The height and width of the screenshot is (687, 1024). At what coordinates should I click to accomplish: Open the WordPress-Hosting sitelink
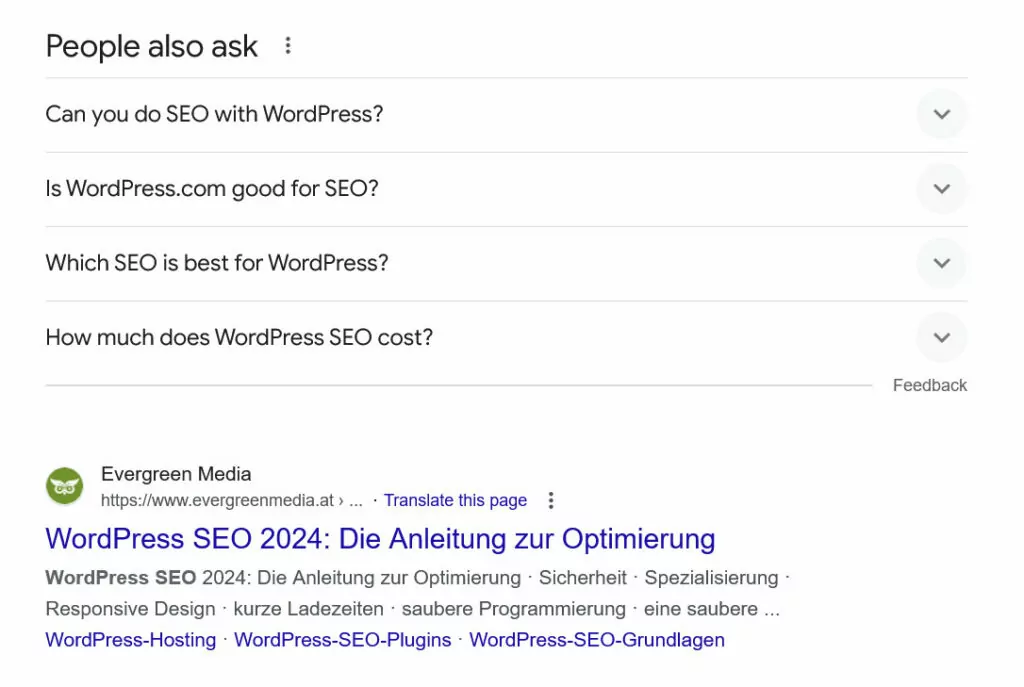click(131, 640)
